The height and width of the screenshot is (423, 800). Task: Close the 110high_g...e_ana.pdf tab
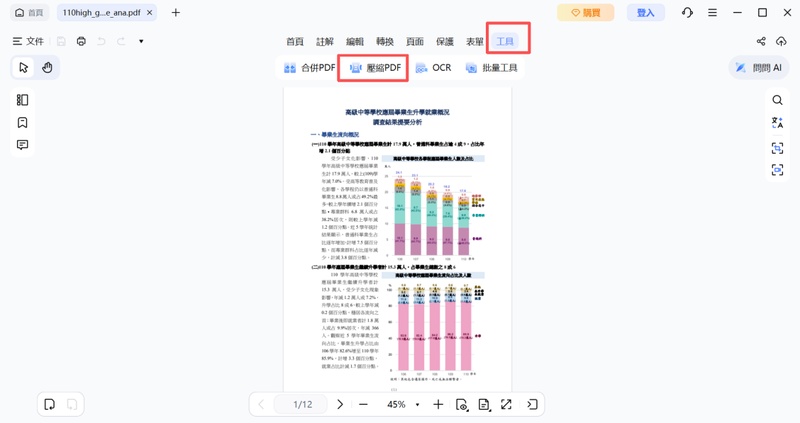(x=149, y=13)
